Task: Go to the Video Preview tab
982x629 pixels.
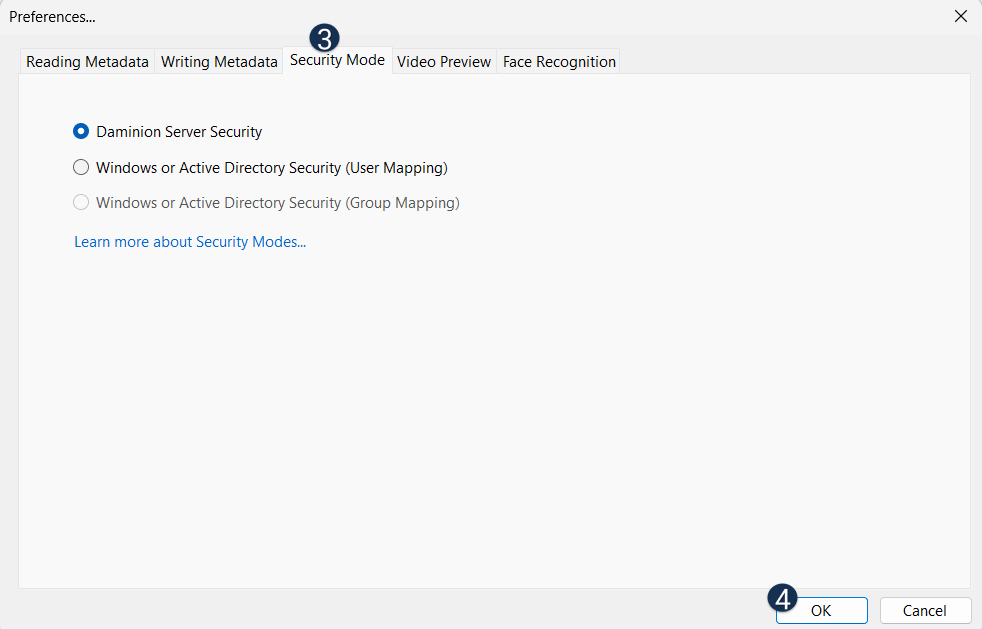Action: pos(444,62)
